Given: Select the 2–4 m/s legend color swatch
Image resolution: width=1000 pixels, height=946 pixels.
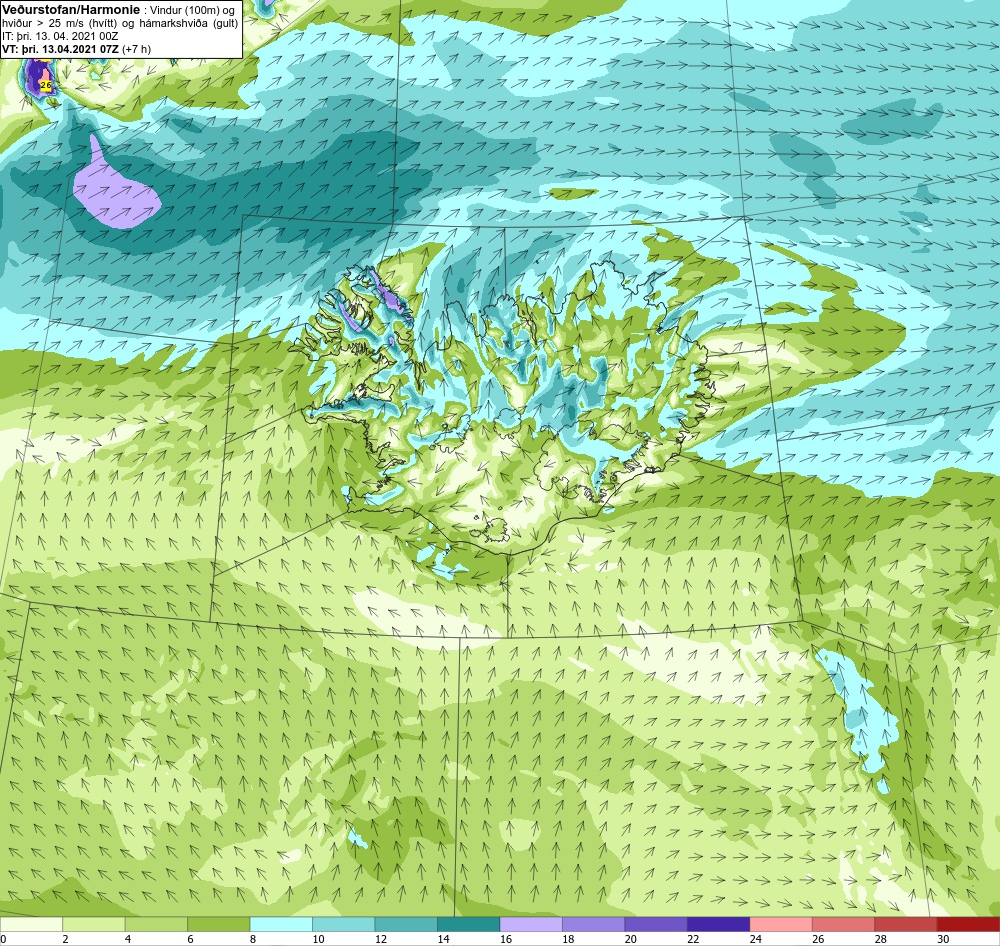Looking at the screenshot, I should coord(94,924).
